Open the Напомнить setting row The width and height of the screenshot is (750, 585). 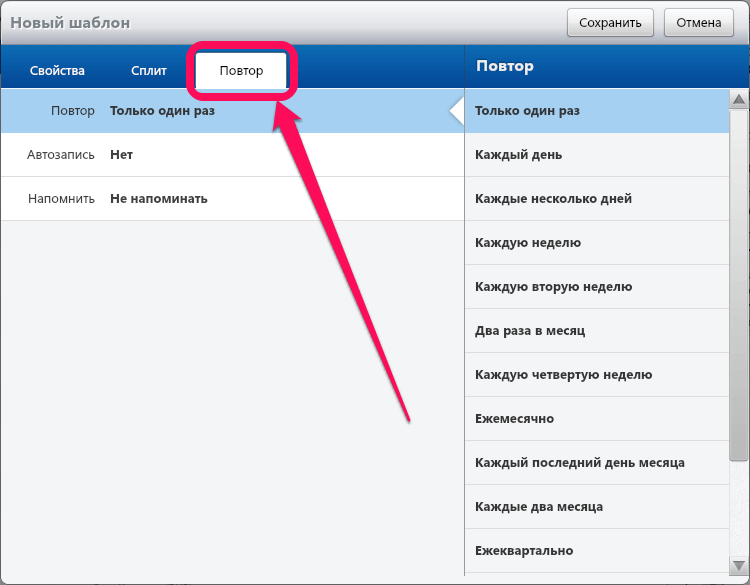coord(232,199)
